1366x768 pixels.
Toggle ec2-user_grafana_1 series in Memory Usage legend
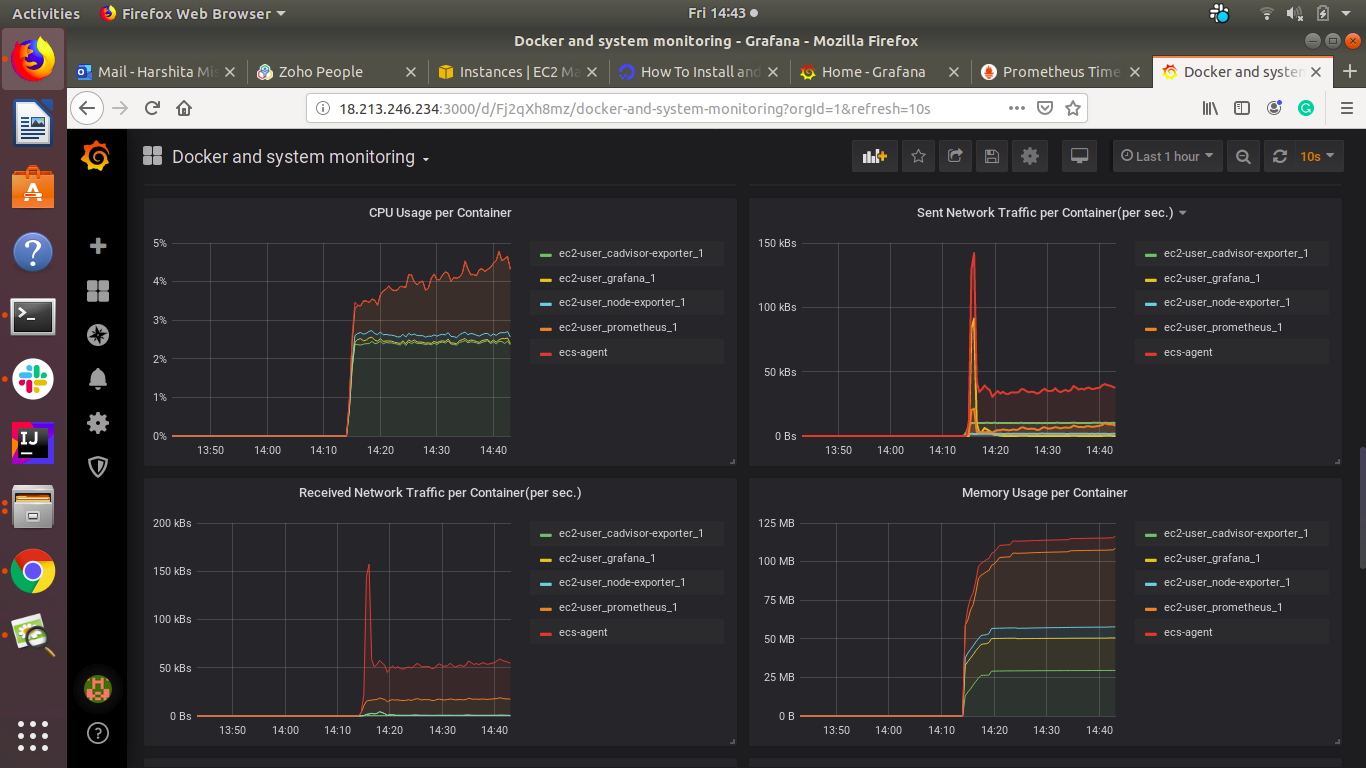pos(1212,558)
